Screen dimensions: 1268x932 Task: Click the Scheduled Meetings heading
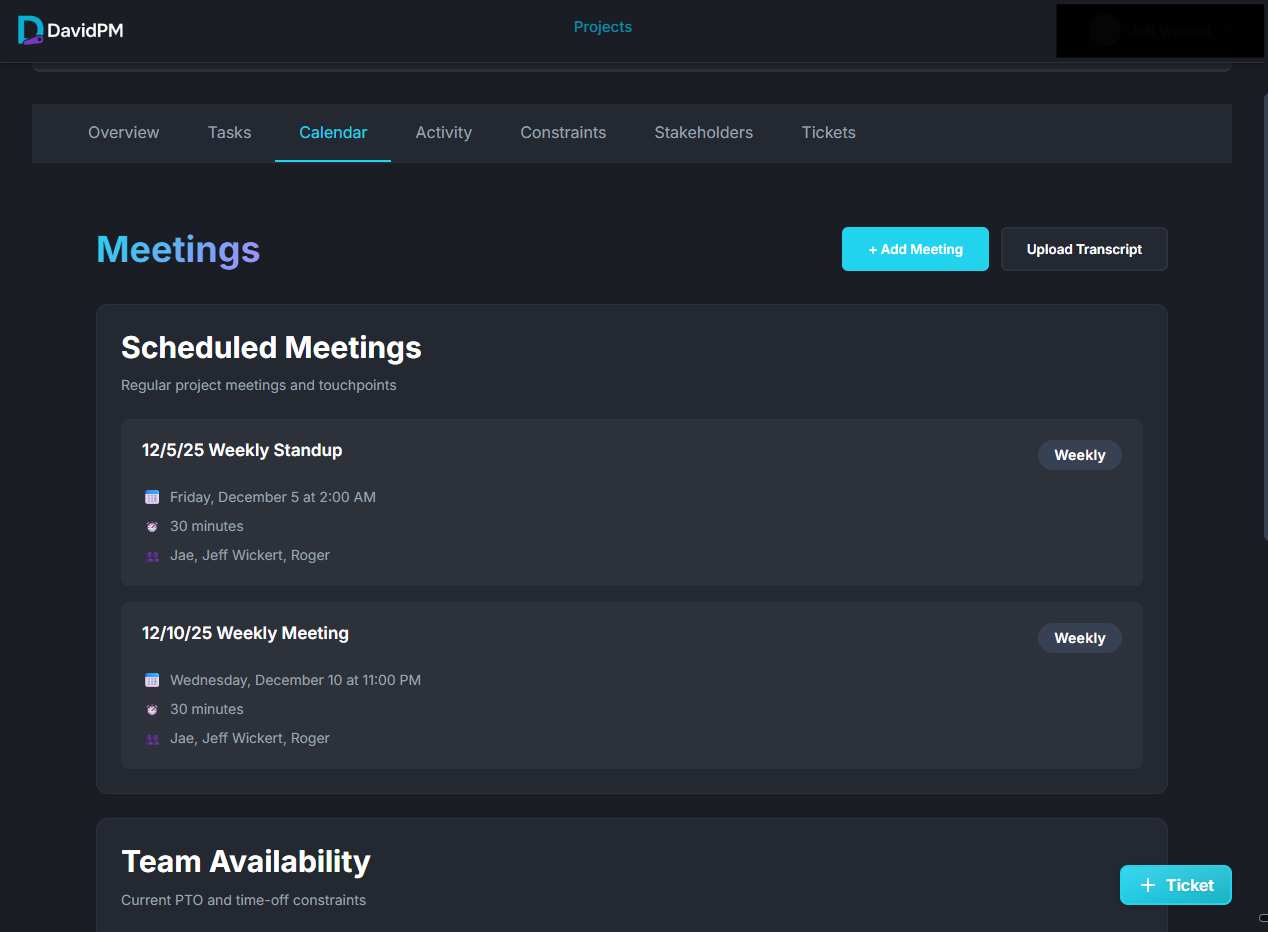[271, 347]
